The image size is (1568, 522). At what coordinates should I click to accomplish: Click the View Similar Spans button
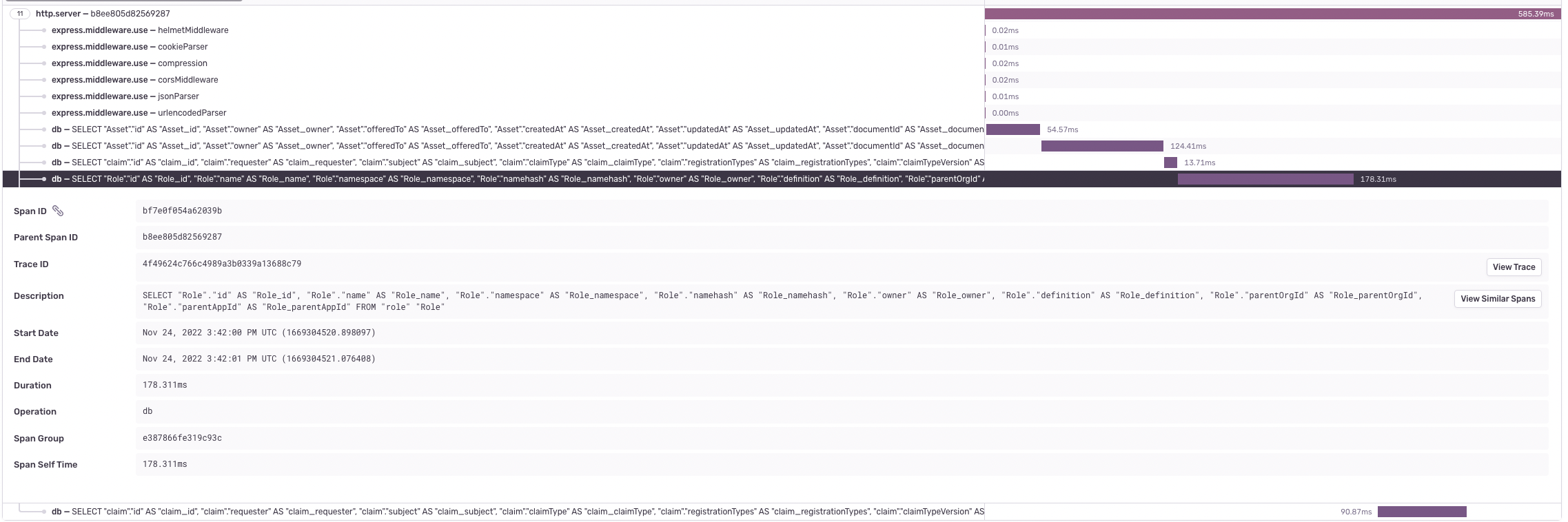[x=1498, y=299]
